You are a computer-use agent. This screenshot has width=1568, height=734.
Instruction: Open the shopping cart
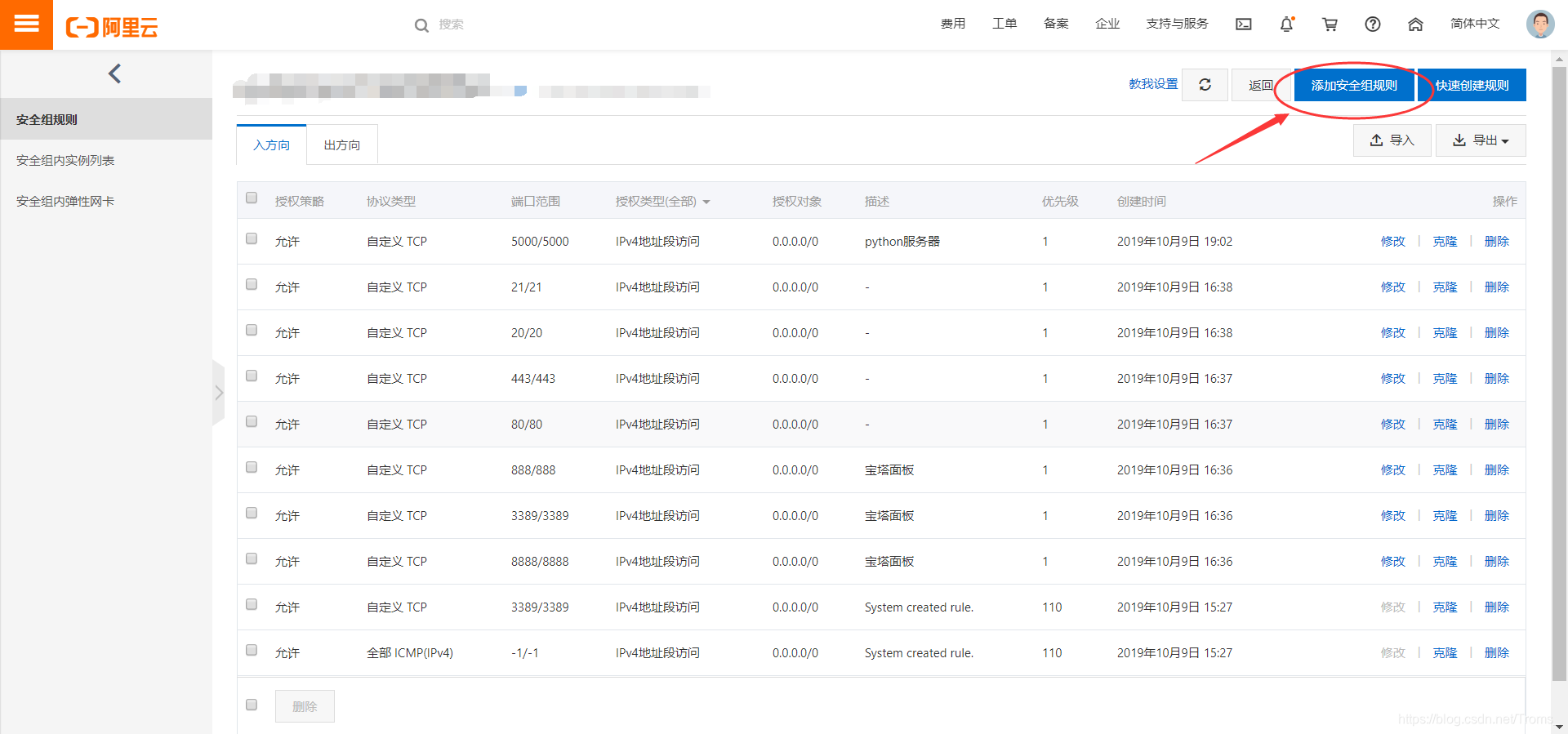point(1330,24)
